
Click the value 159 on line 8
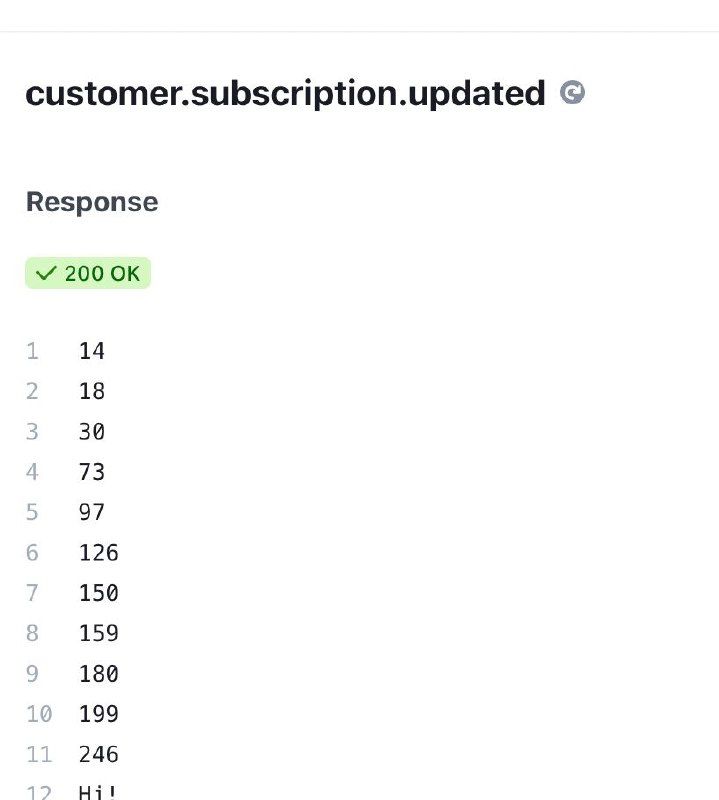click(x=98, y=633)
